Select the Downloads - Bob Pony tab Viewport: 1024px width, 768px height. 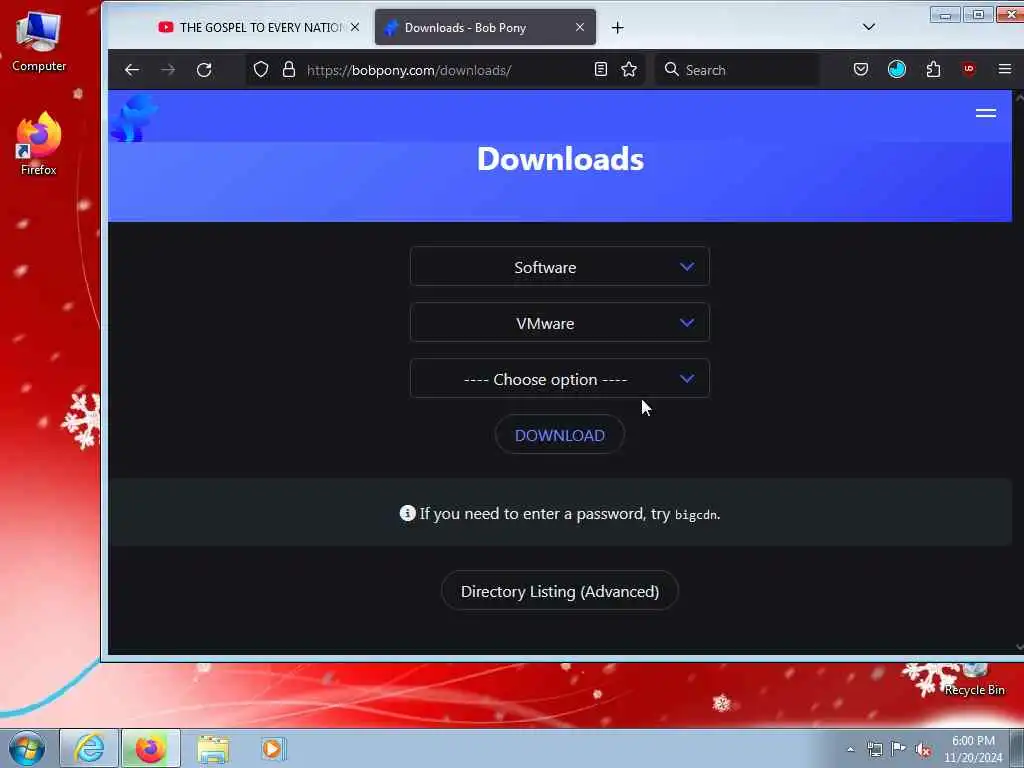click(x=485, y=27)
